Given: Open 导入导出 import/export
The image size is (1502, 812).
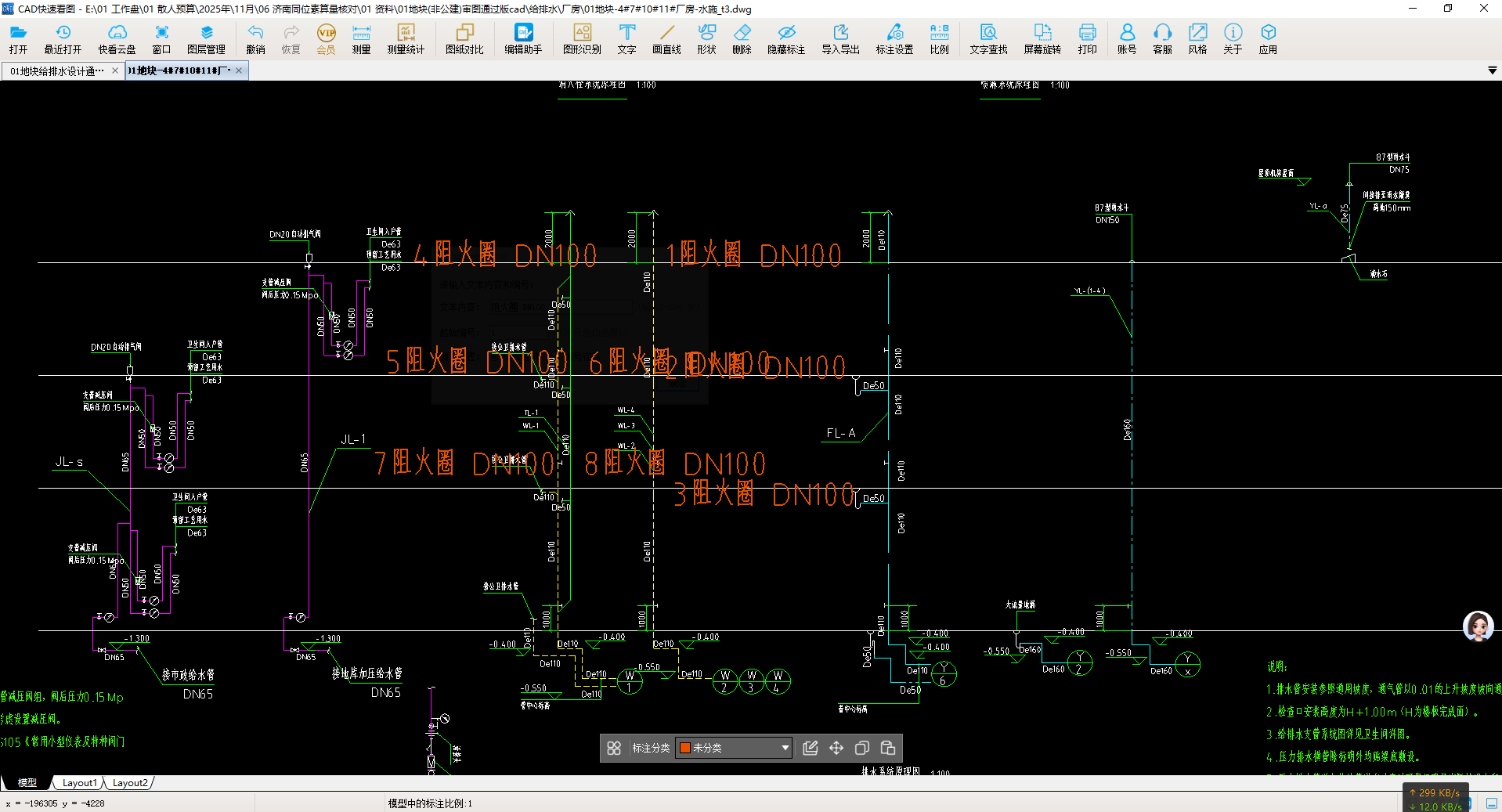Looking at the screenshot, I should pyautogui.click(x=840, y=38).
